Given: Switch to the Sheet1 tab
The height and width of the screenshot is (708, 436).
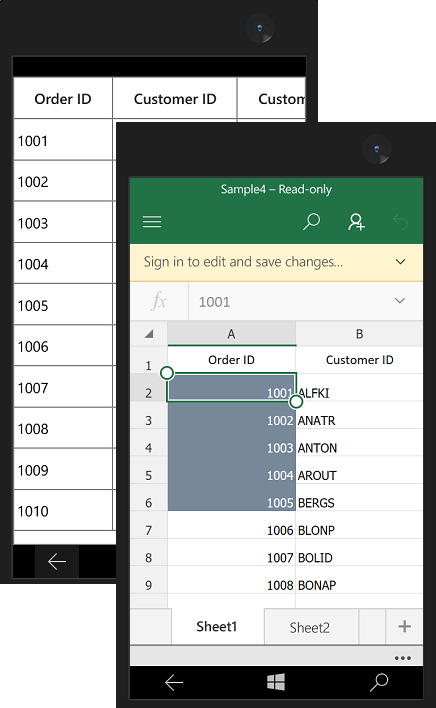Looking at the screenshot, I should tap(217, 627).
